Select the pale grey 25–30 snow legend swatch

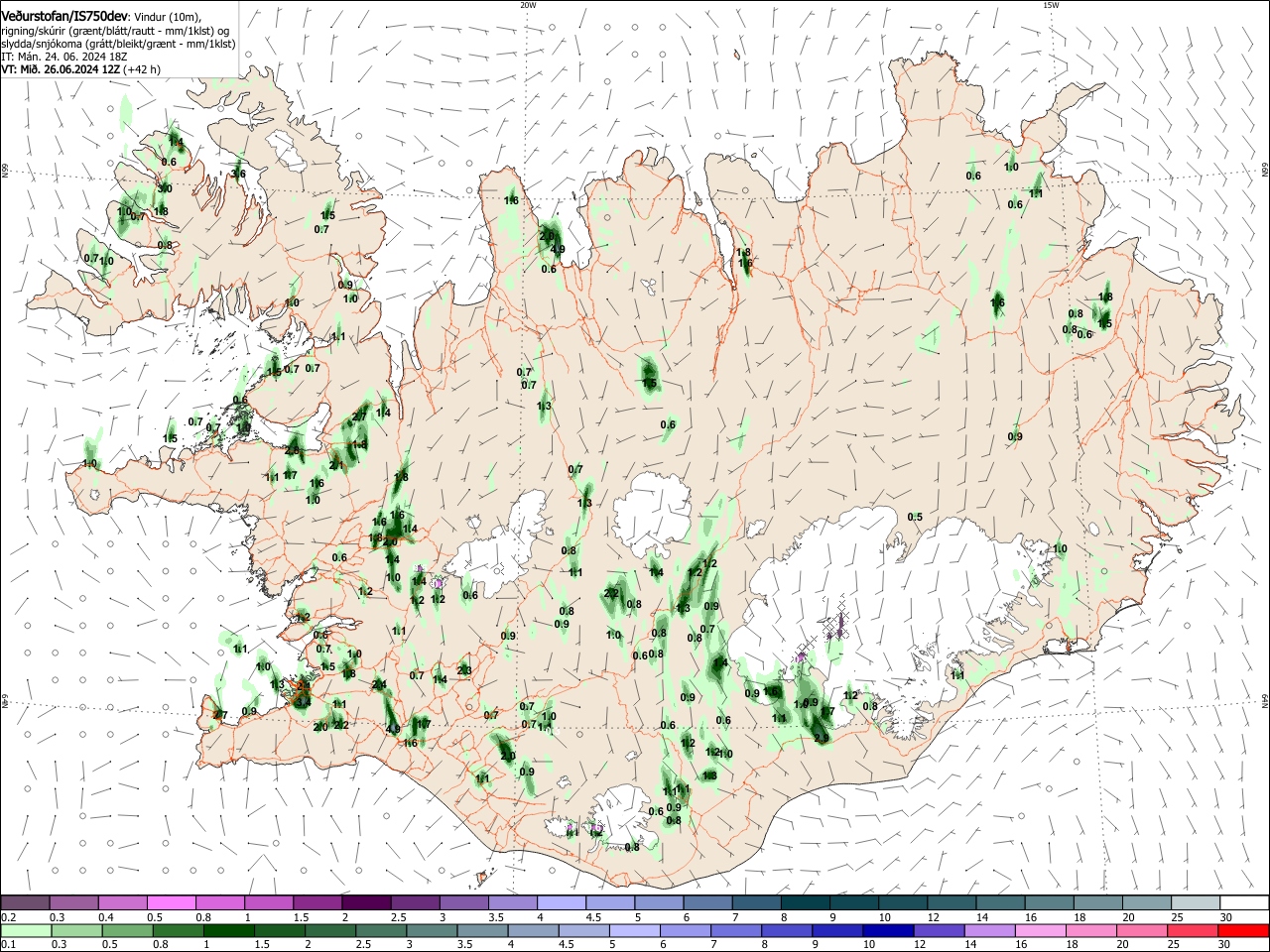pos(1196,903)
